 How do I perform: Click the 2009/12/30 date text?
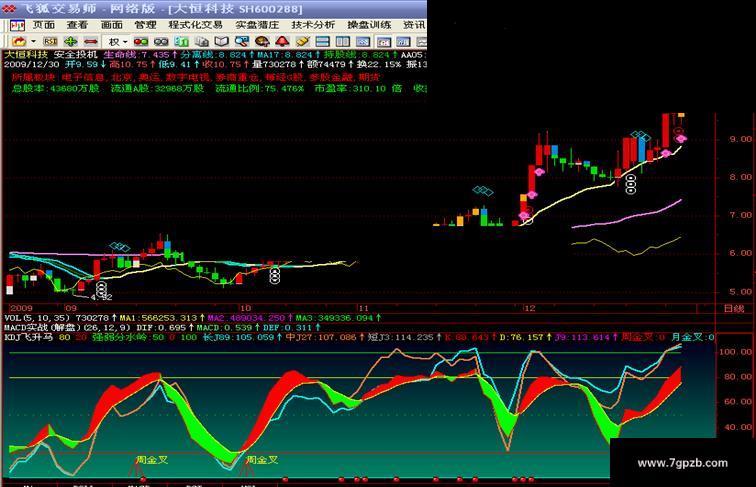(32, 64)
